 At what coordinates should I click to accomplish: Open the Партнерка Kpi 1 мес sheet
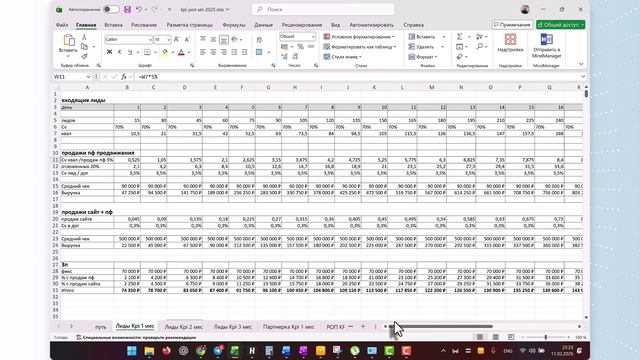pyautogui.click(x=289, y=327)
